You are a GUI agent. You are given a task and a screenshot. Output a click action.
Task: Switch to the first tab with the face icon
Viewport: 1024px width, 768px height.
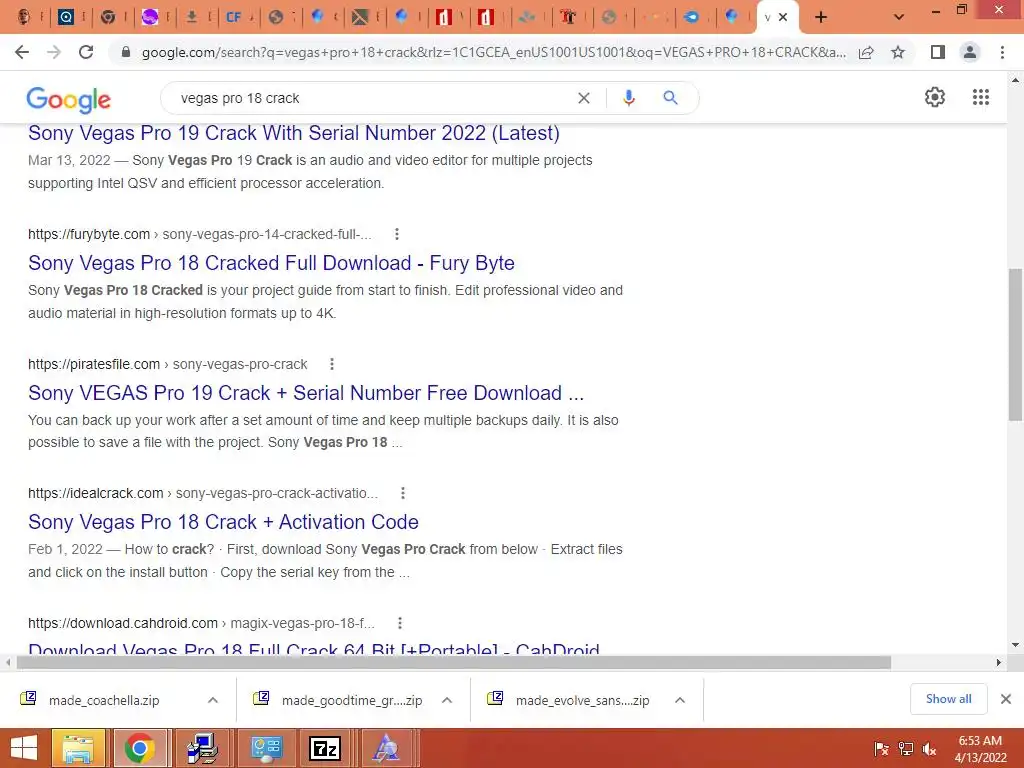[x=24, y=18]
